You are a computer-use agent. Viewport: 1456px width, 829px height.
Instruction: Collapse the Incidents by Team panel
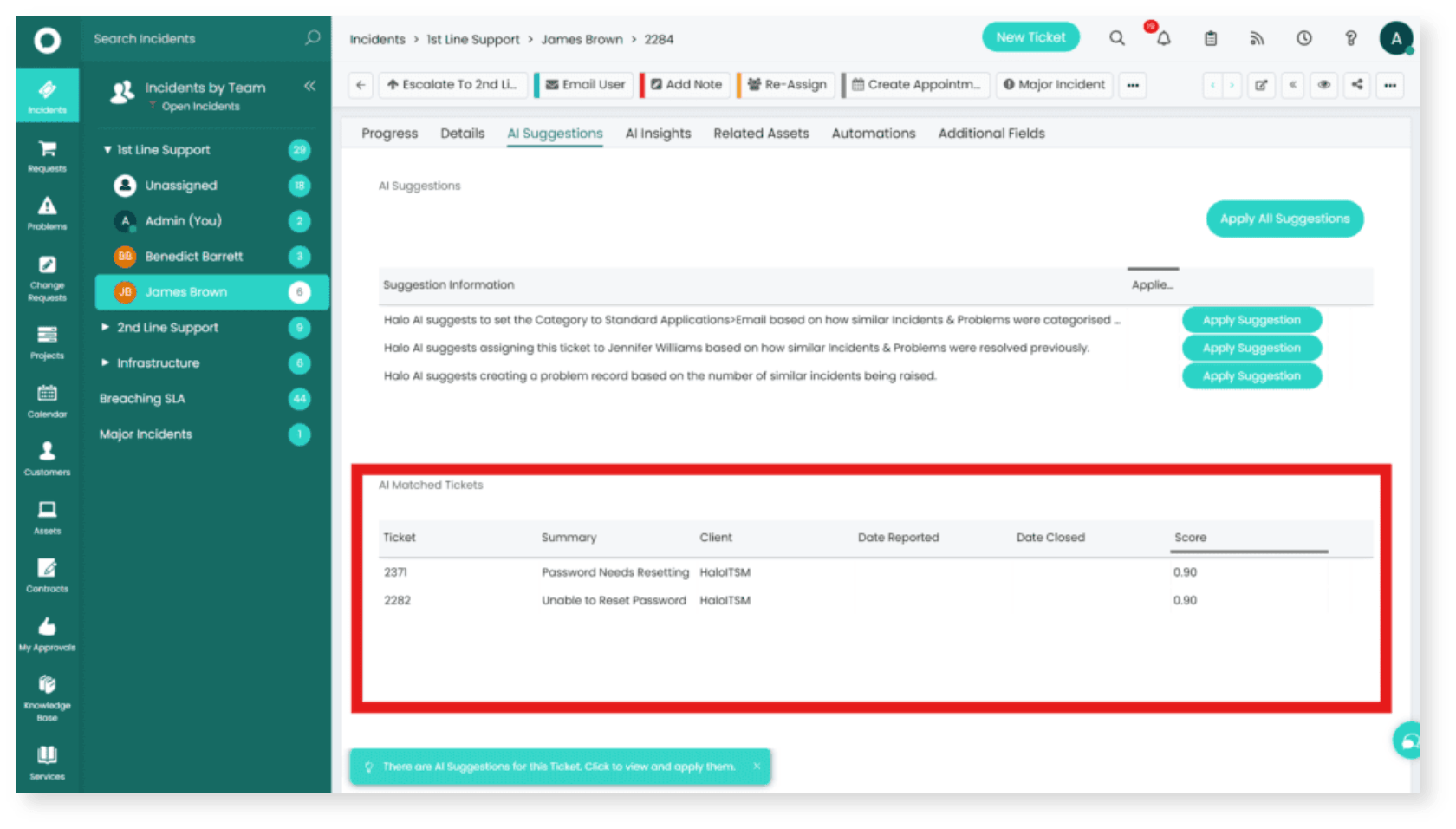(309, 86)
